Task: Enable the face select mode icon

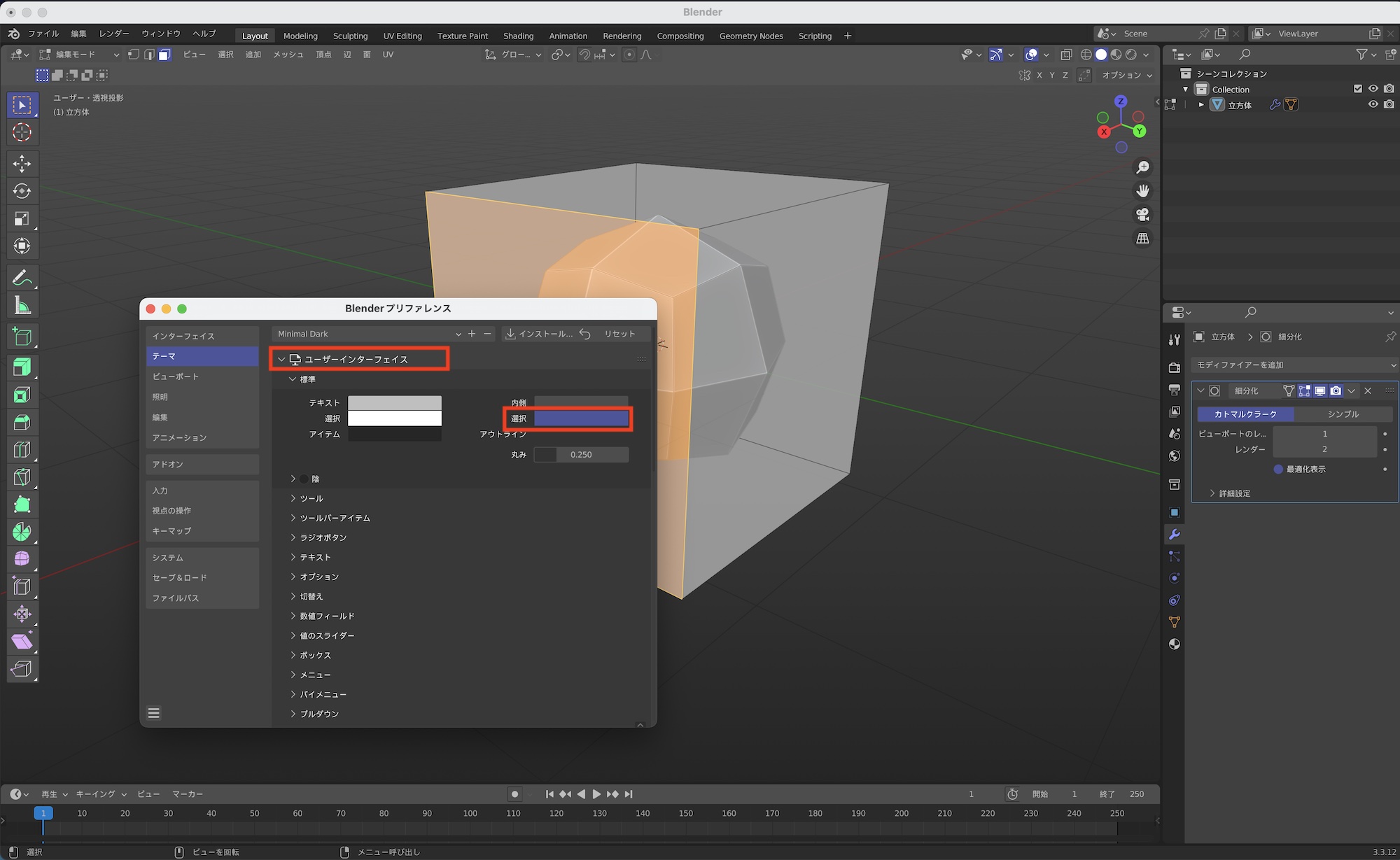Action: [164, 55]
